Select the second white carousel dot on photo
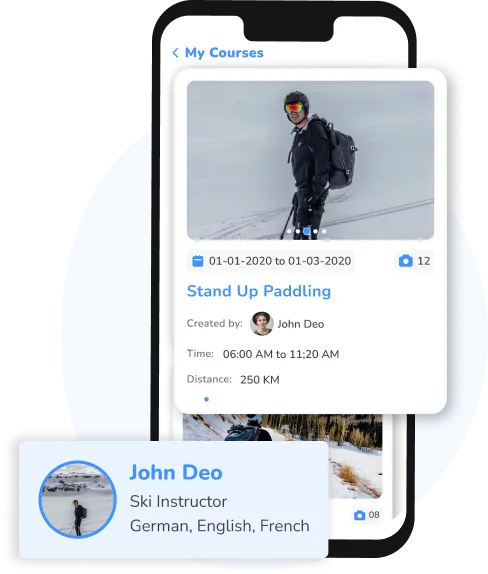The height and width of the screenshot is (574, 488). point(298,231)
